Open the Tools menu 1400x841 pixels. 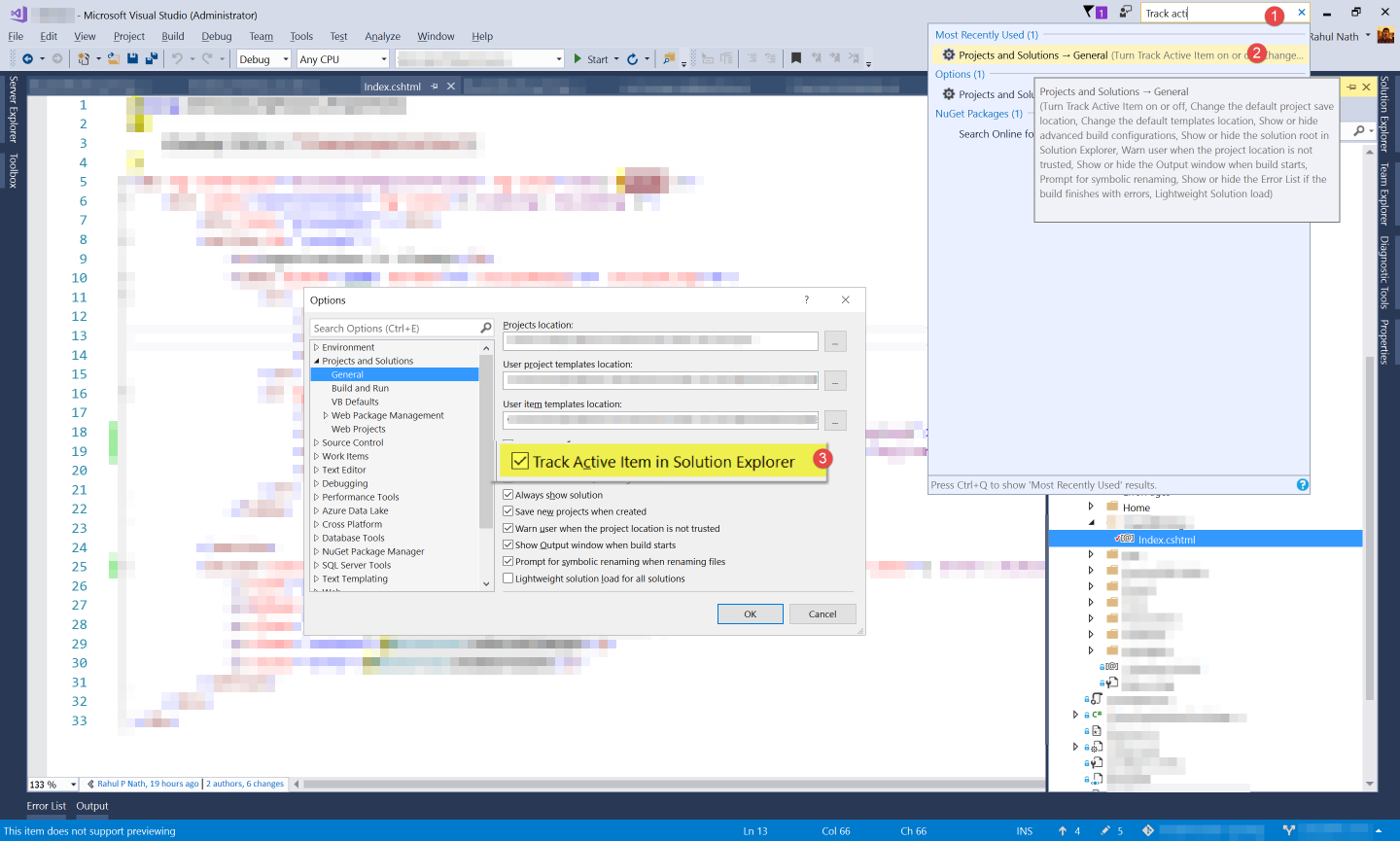coord(301,36)
